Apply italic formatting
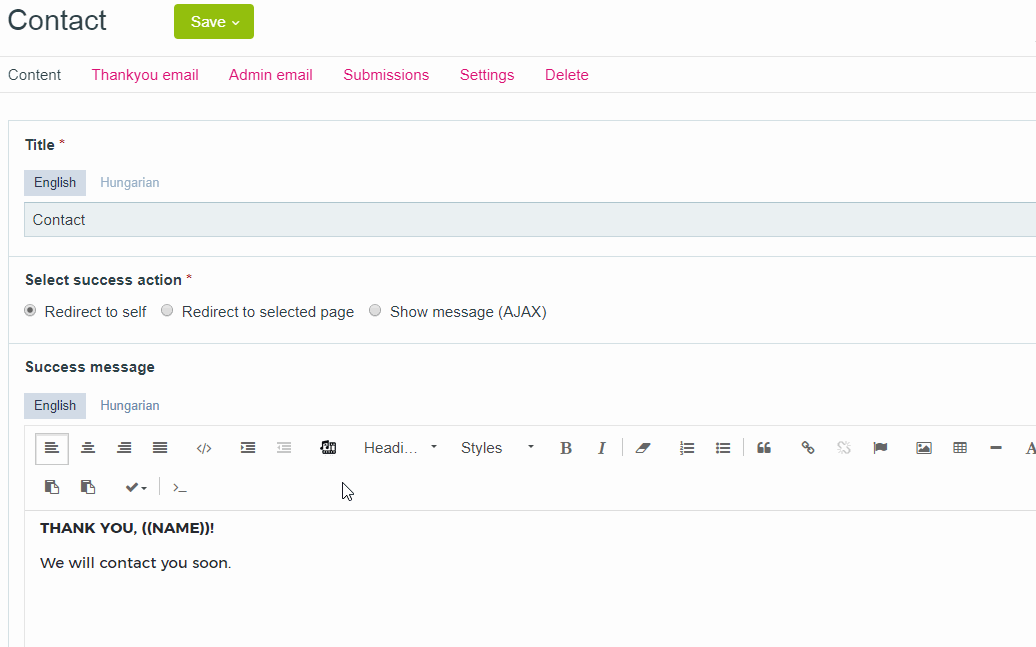Image resolution: width=1036 pixels, height=647 pixels. pos(601,448)
